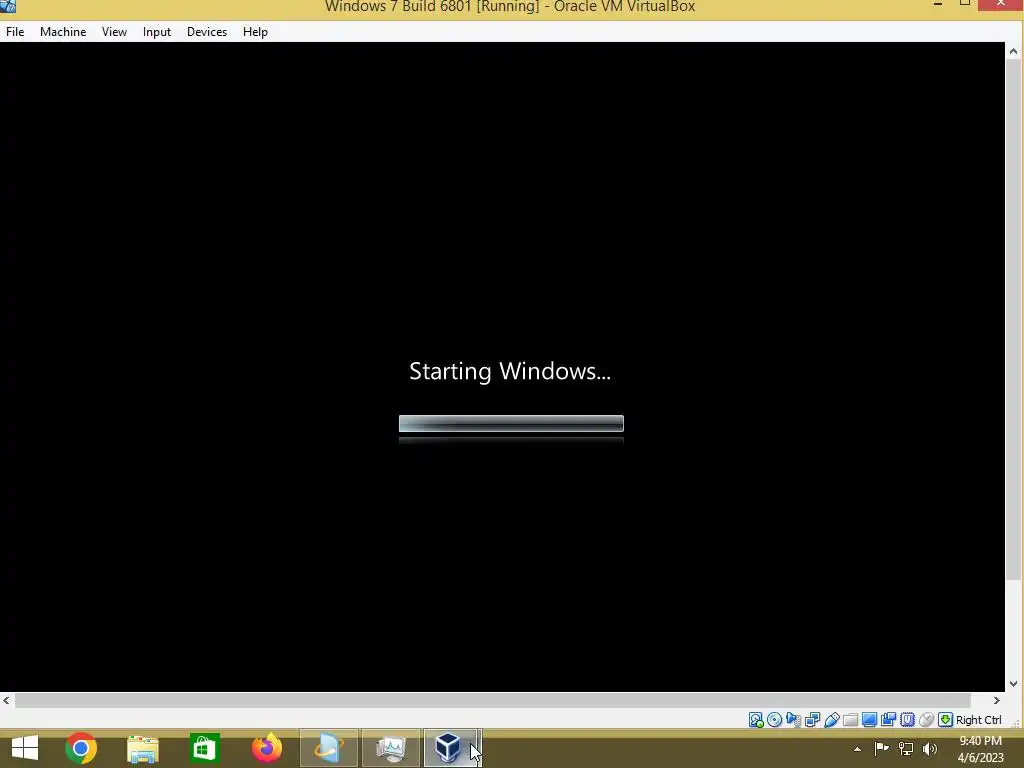This screenshot has width=1024, height=768.
Task: Open File Explorer from the taskbar
Action: [143, 748]
